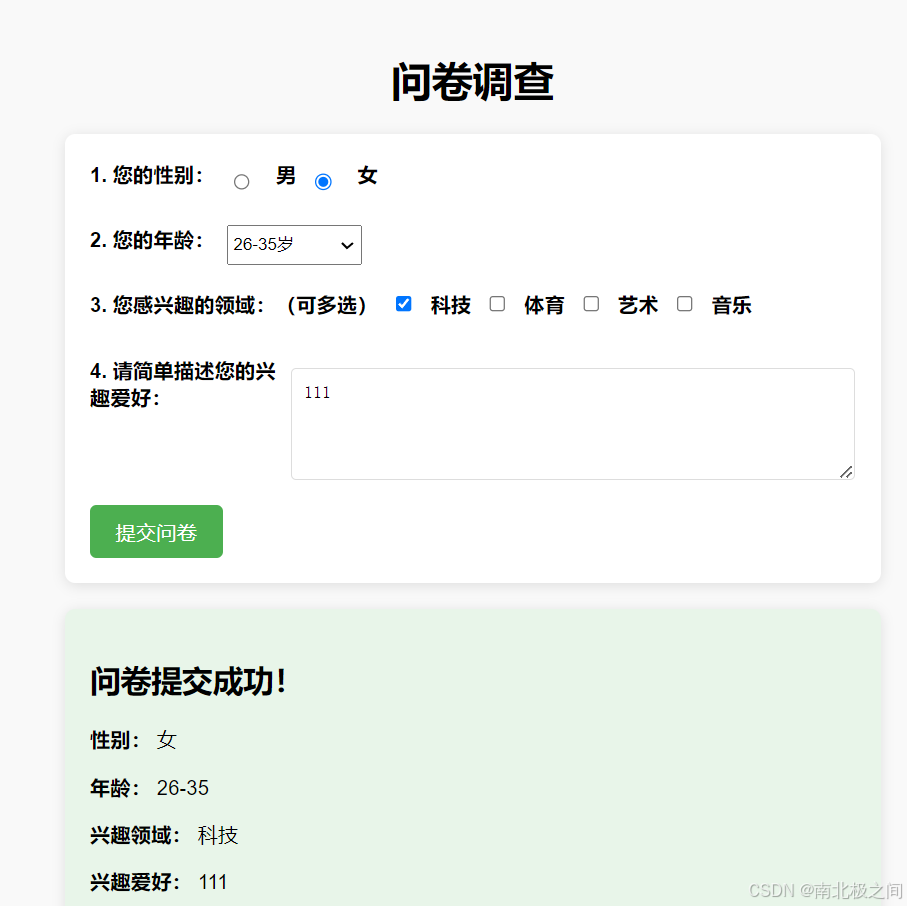Viewport: 907px width, 906px height.
Task: Click the 1. 您的性别 question label
Action: [x=147, y=175]
